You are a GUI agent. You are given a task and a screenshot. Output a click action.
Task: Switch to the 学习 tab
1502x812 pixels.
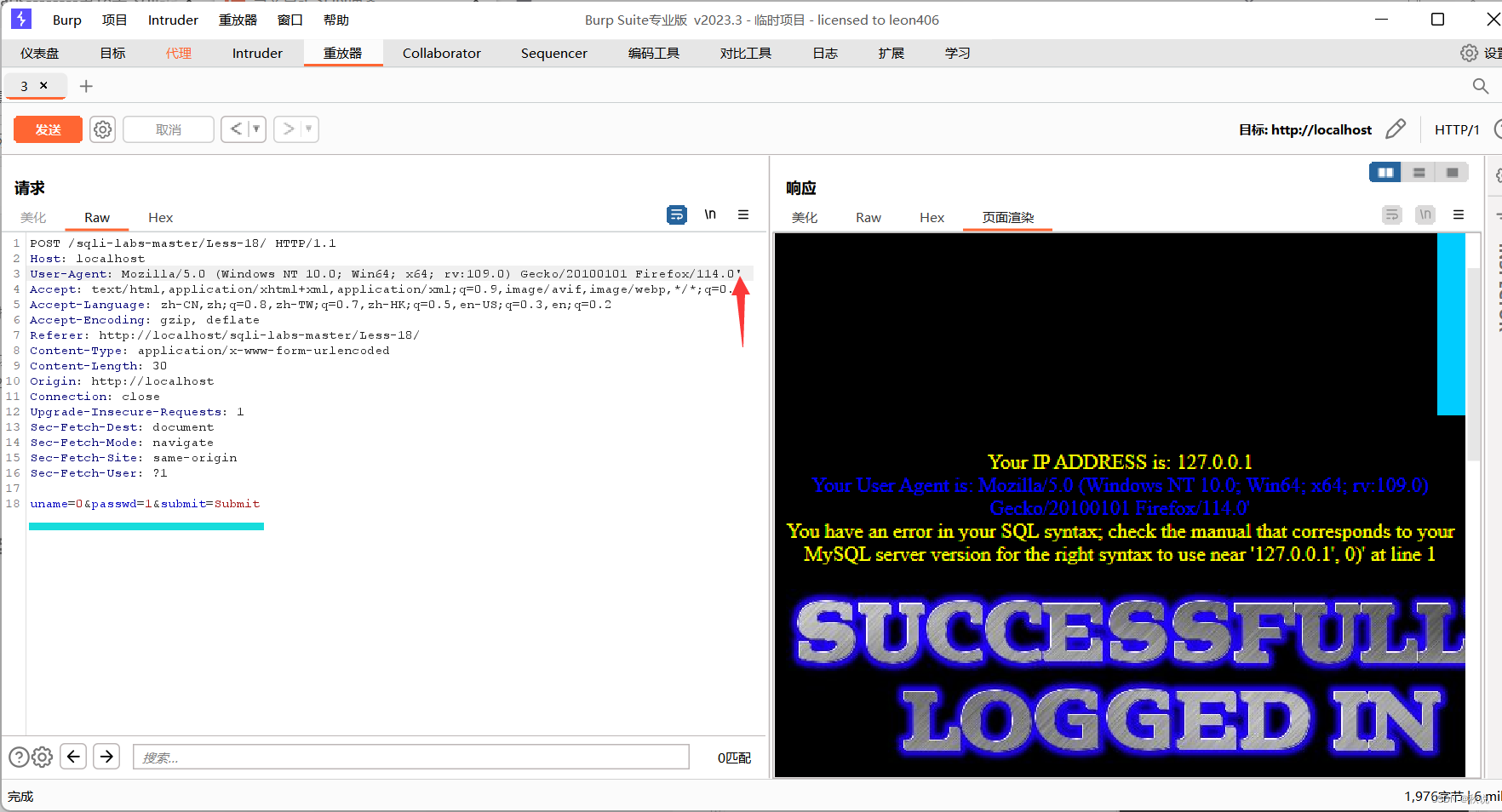point(958,53)
